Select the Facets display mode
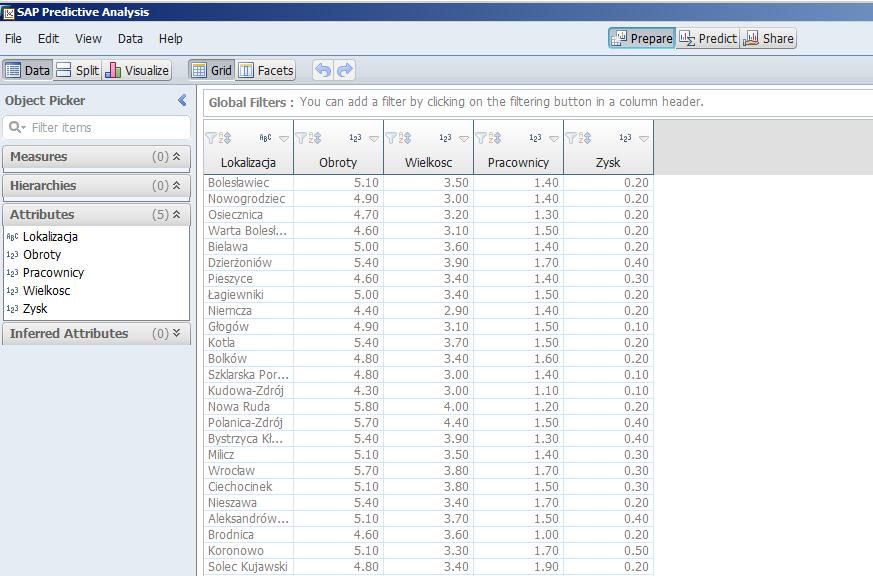 pyautogui.click(x=266, y=70)
